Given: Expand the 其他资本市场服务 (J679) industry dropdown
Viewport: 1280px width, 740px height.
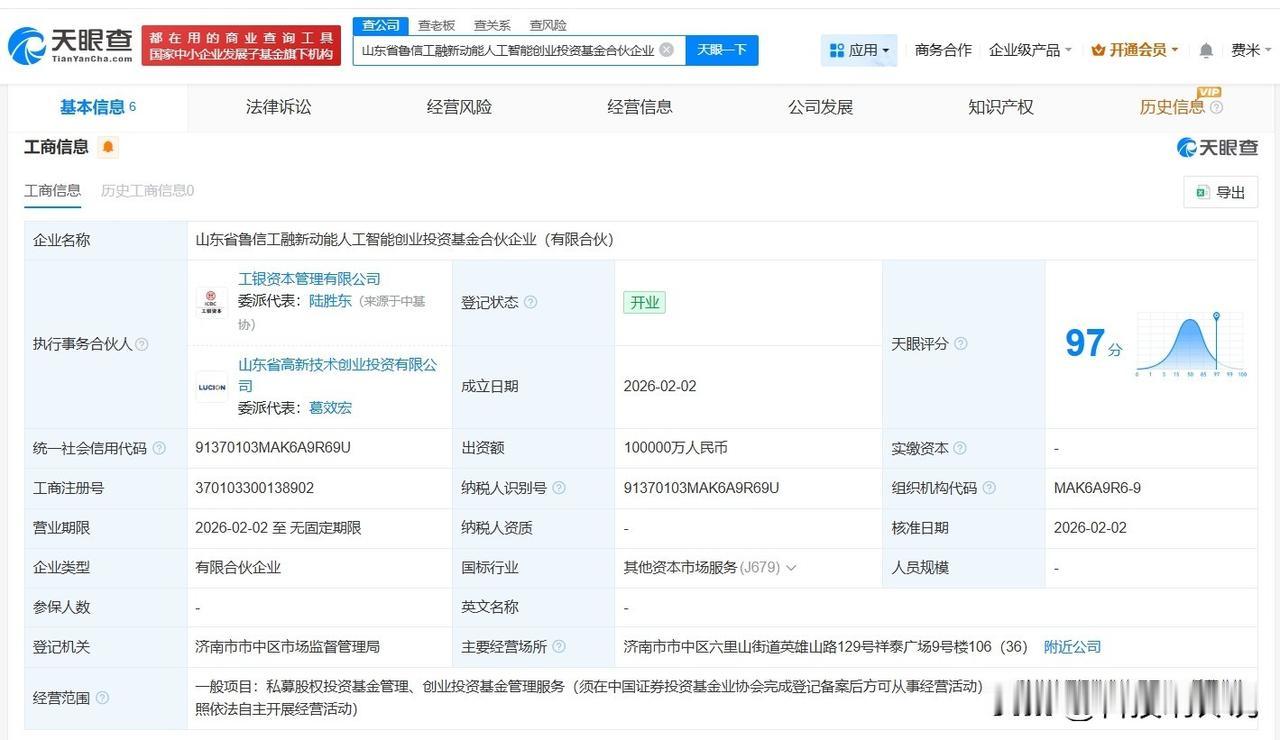Looking at the screenshot, I should (x=791, y=567).
